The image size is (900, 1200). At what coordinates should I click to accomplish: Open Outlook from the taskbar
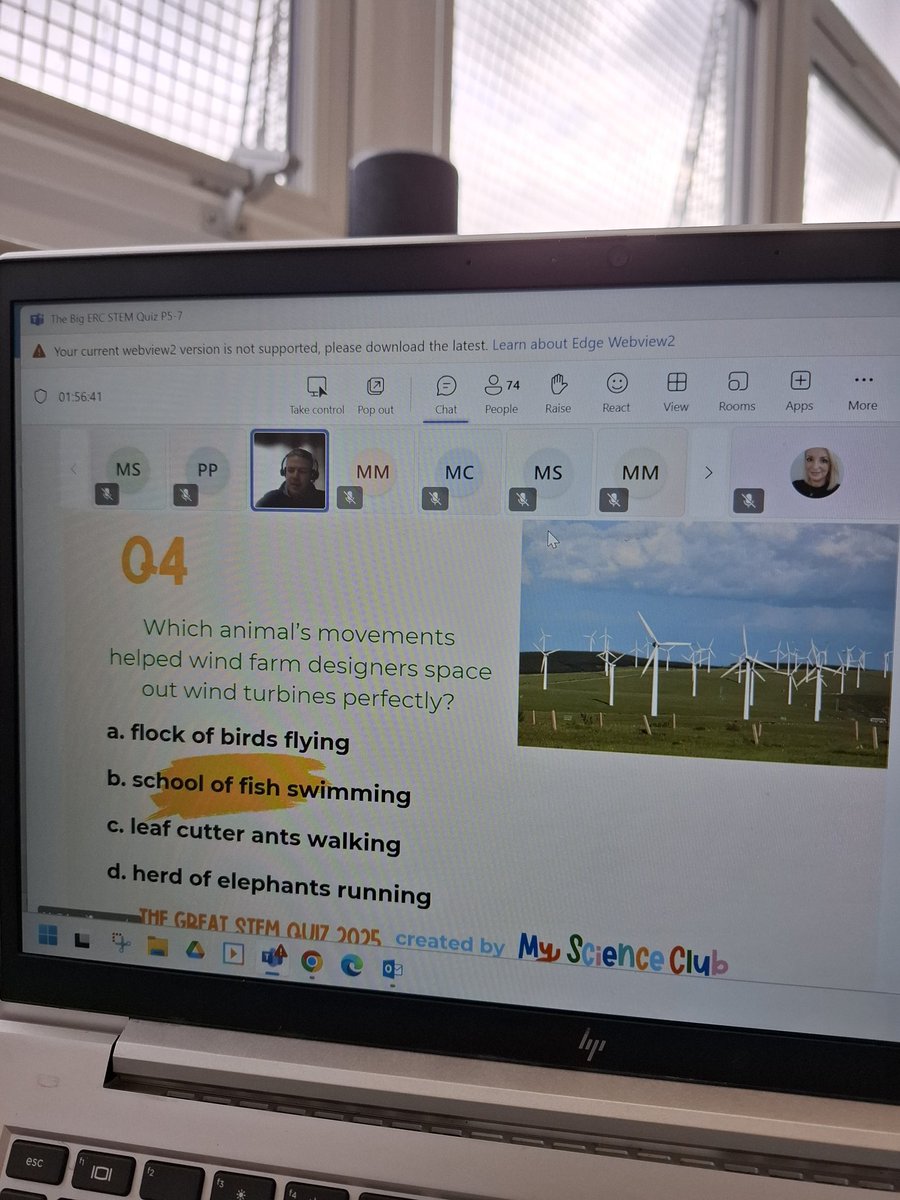click(393, 969)
